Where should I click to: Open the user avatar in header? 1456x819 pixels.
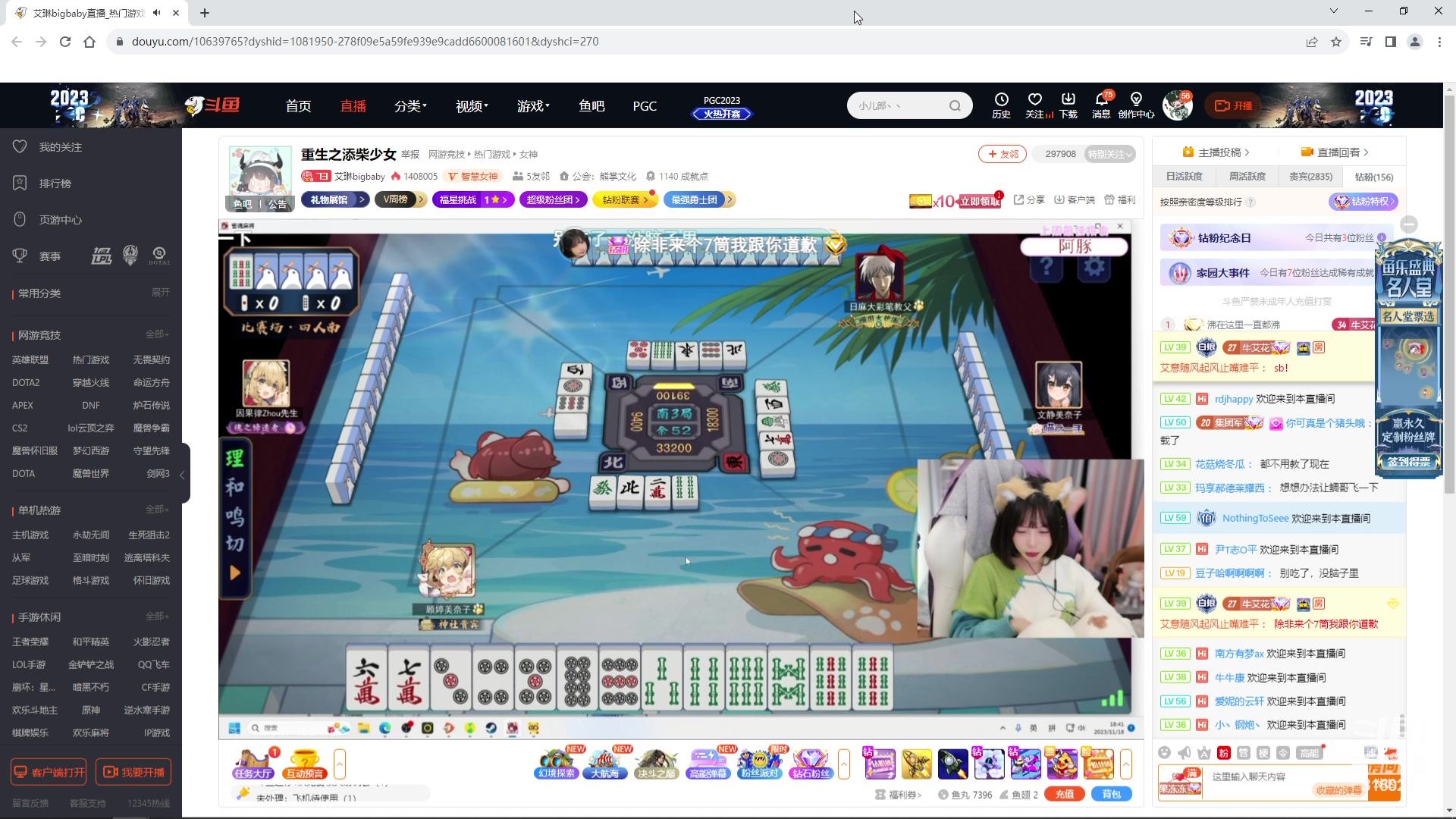1177,106
